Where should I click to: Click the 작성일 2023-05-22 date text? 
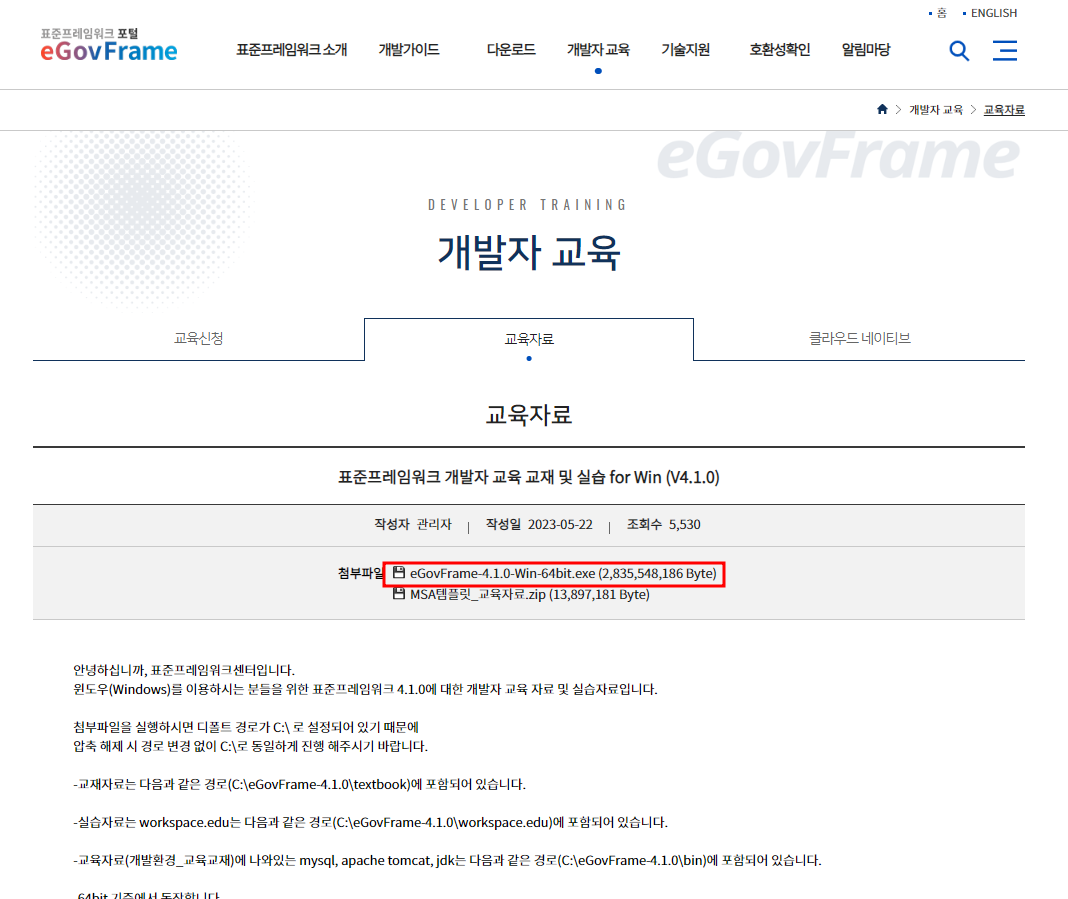[539, 524]
